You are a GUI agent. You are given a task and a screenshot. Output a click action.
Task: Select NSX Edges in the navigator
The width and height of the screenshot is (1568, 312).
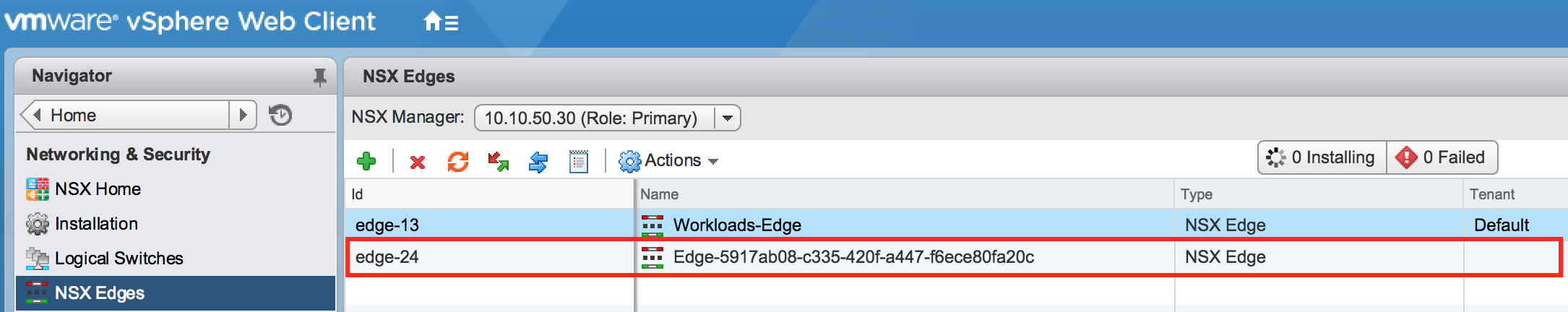click(100, 293)
